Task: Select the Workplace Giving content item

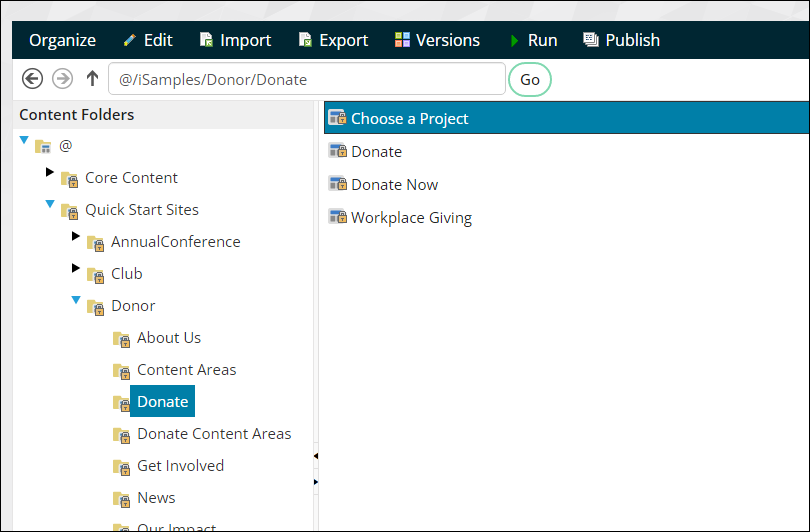Action: click(x=411, y=218)
